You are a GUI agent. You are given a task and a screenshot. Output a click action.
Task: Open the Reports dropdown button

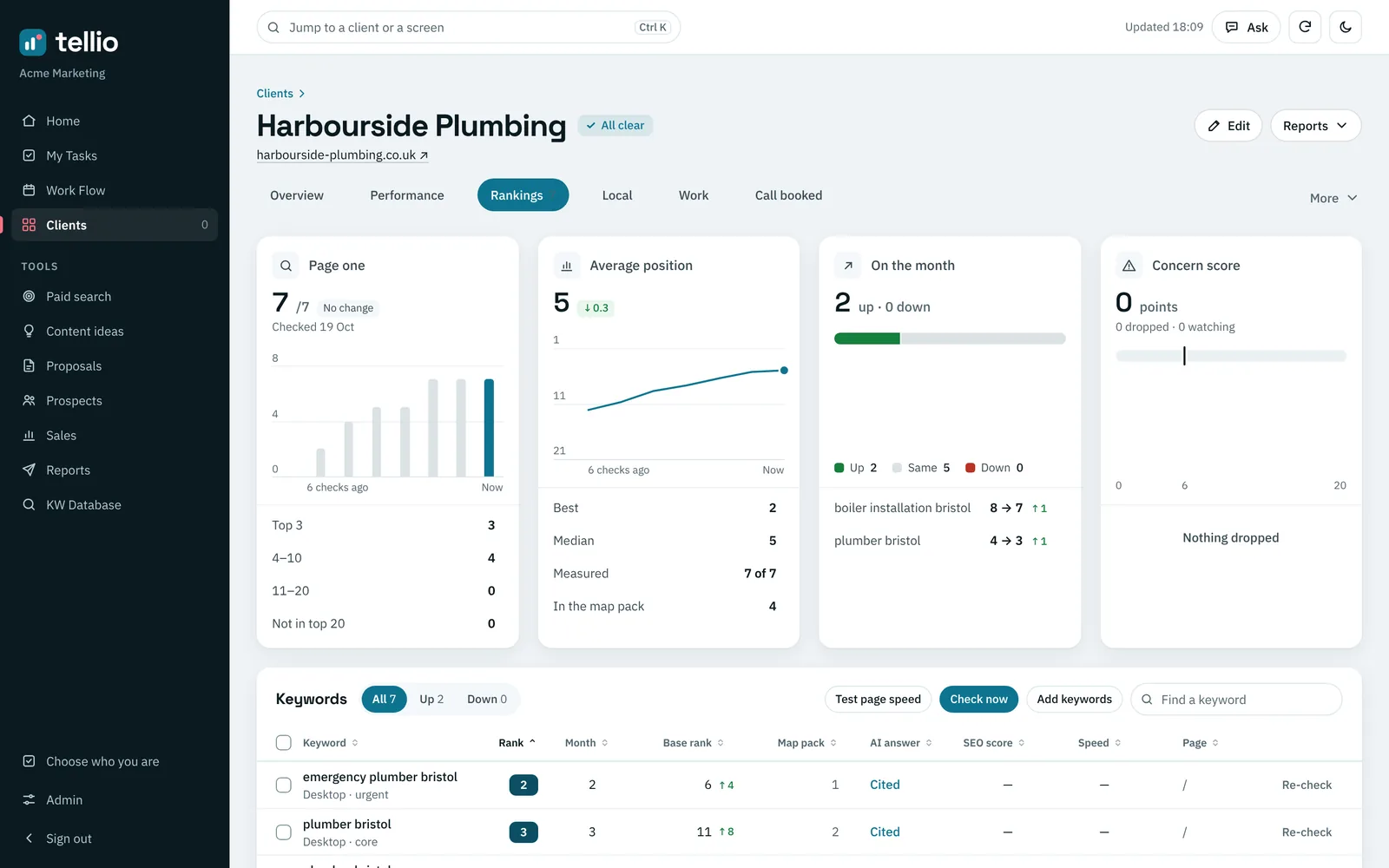(x=1315, y=126)
